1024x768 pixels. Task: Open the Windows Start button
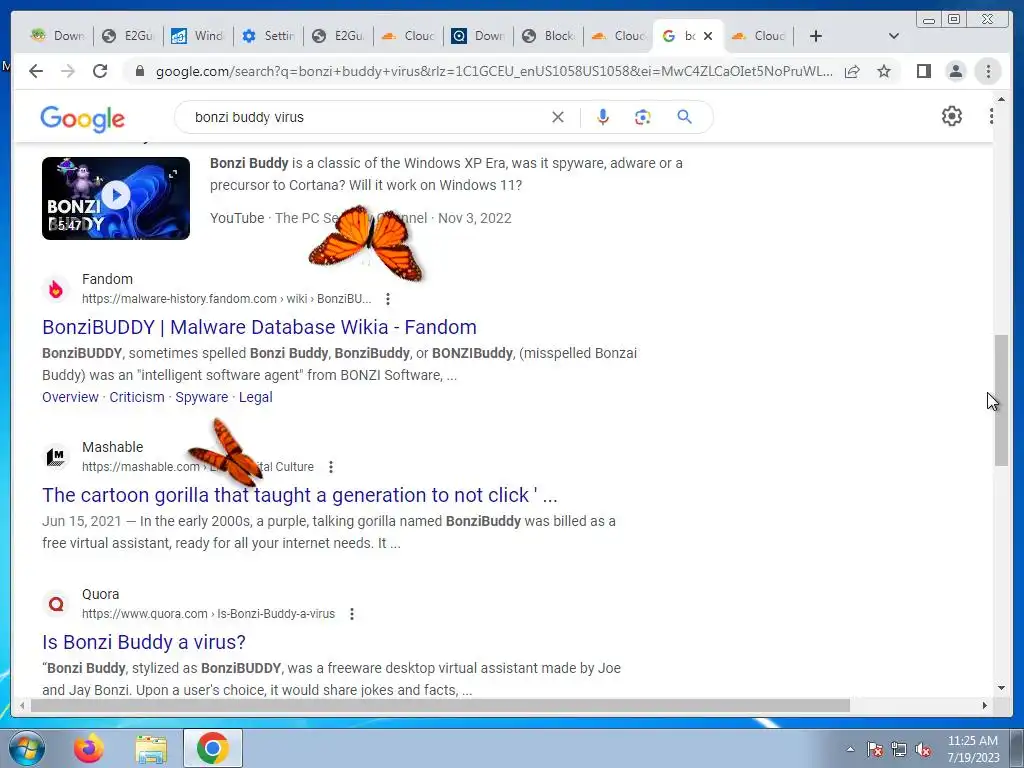pos(26,748)
